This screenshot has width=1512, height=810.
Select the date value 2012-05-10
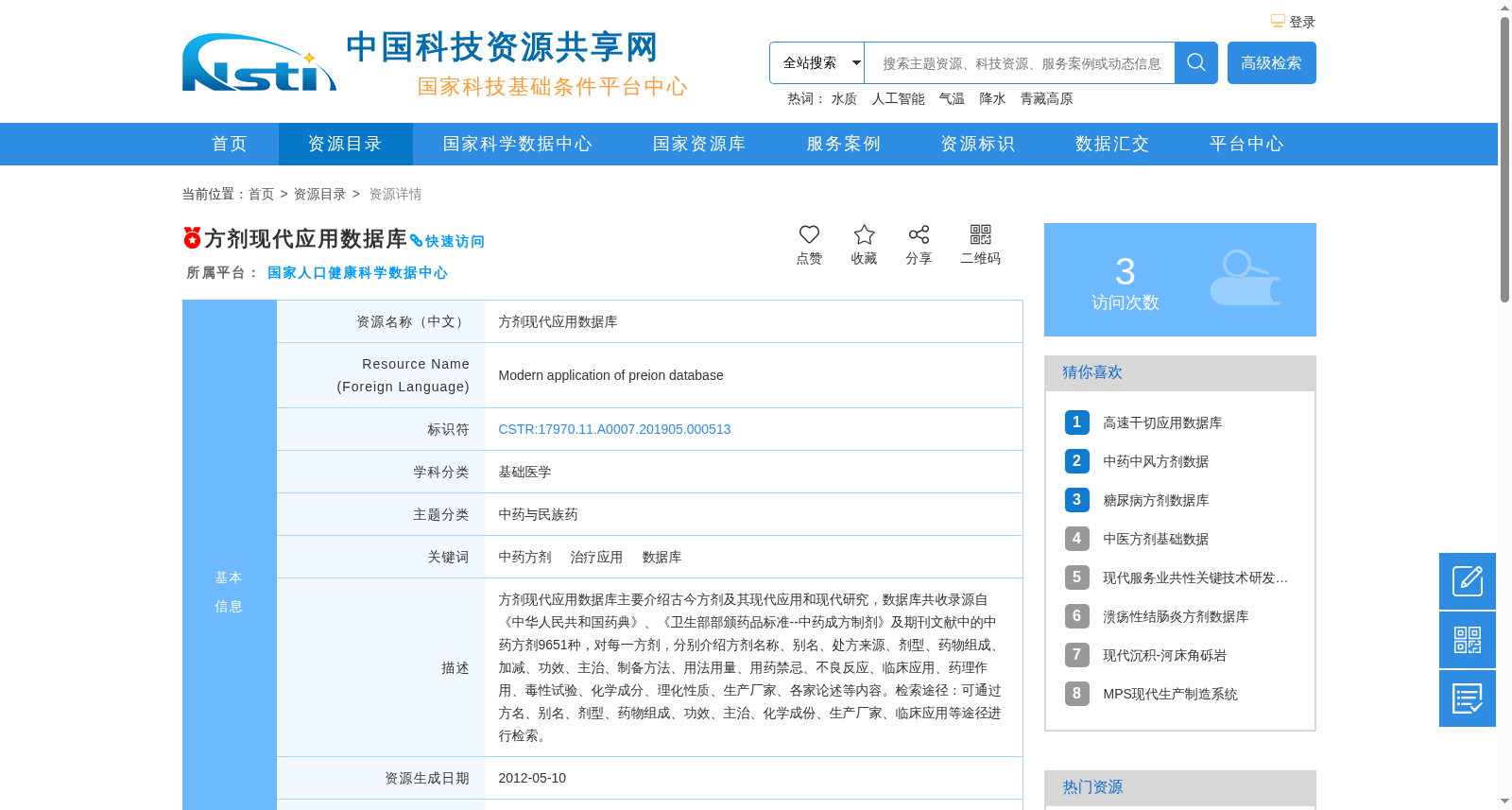point(532,778)
